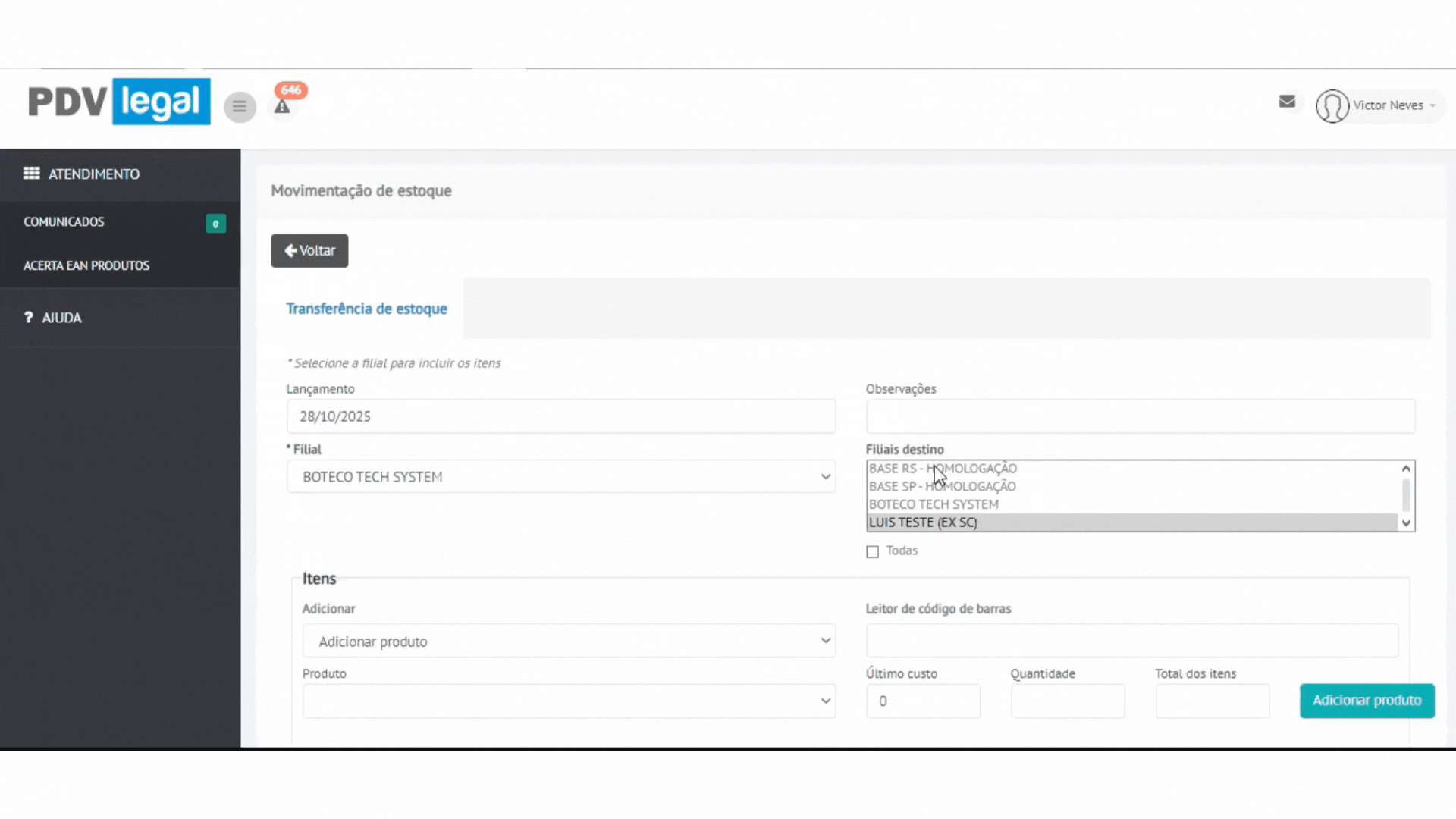Expand the Adicionar produto dropdown
Viewport: 1456px width, 819px height.
point(568,642)
